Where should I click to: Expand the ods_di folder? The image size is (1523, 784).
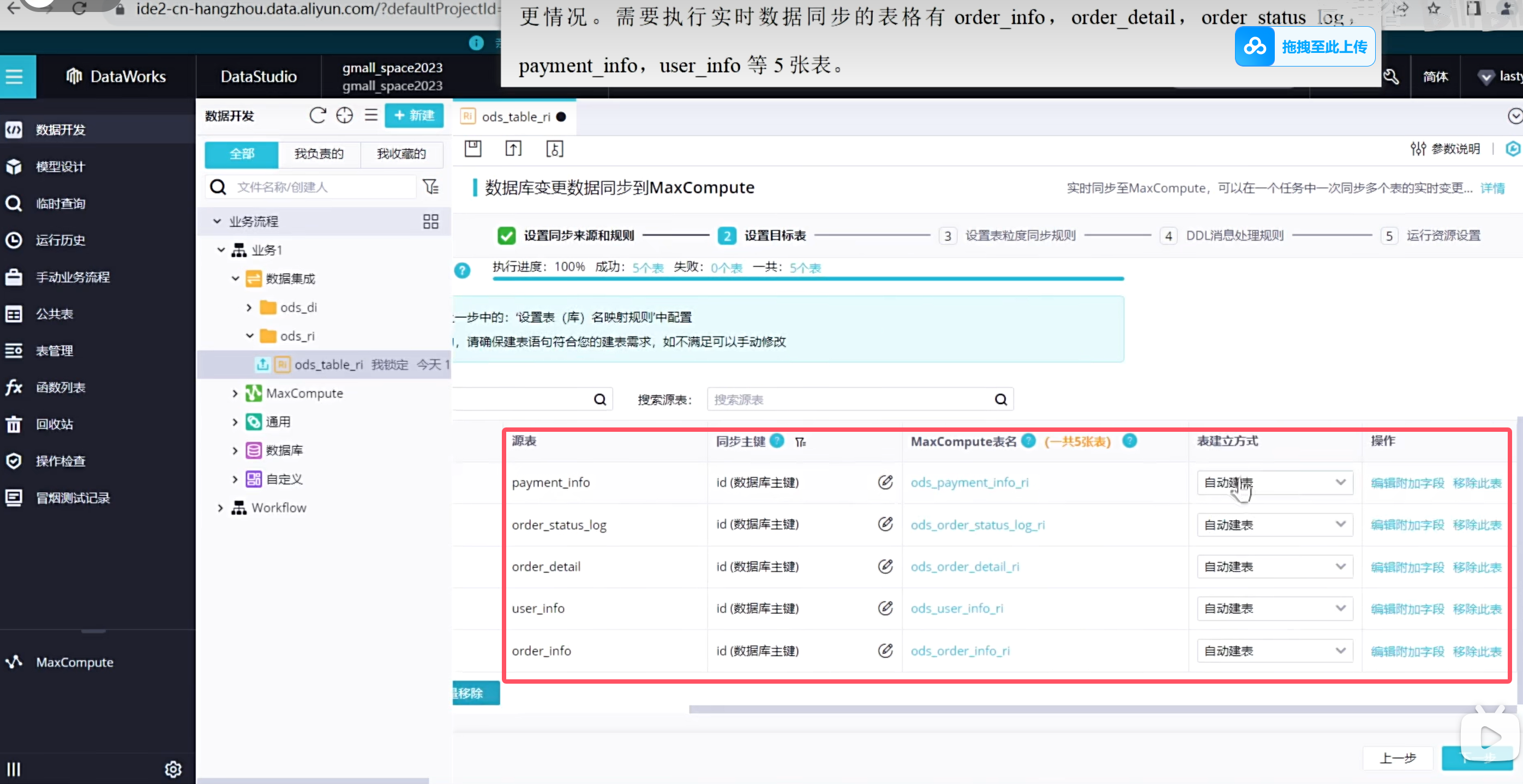(x=249, y=307)
